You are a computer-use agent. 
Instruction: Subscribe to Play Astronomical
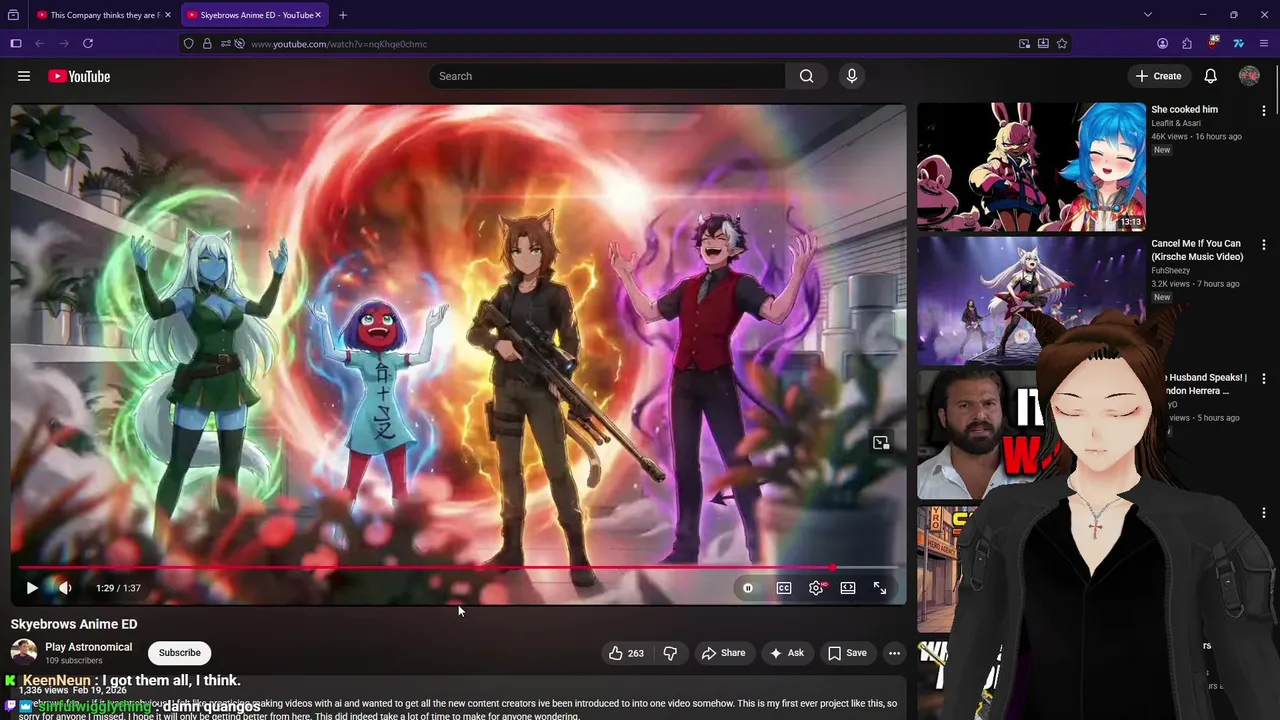[x=180, y=653]
